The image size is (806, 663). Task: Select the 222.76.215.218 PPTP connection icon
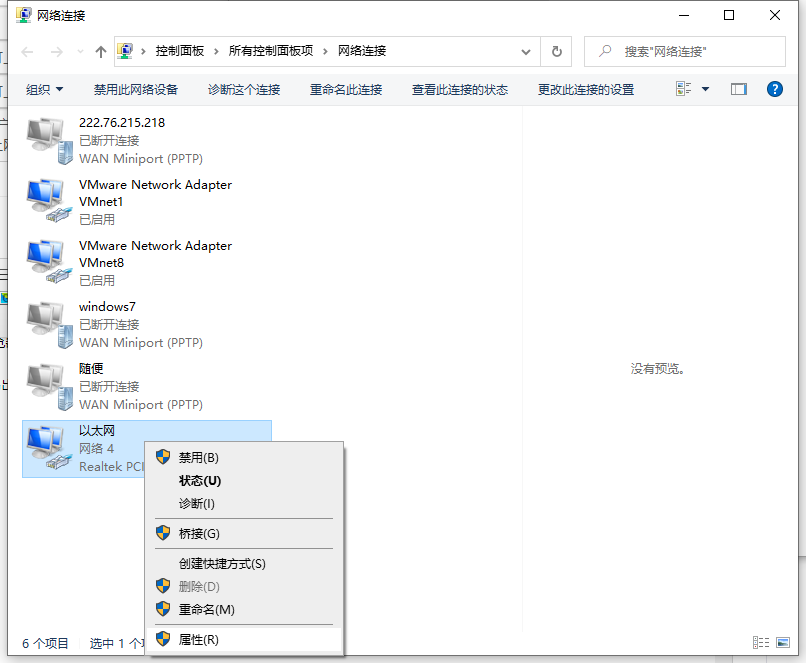tap(47, 139)
